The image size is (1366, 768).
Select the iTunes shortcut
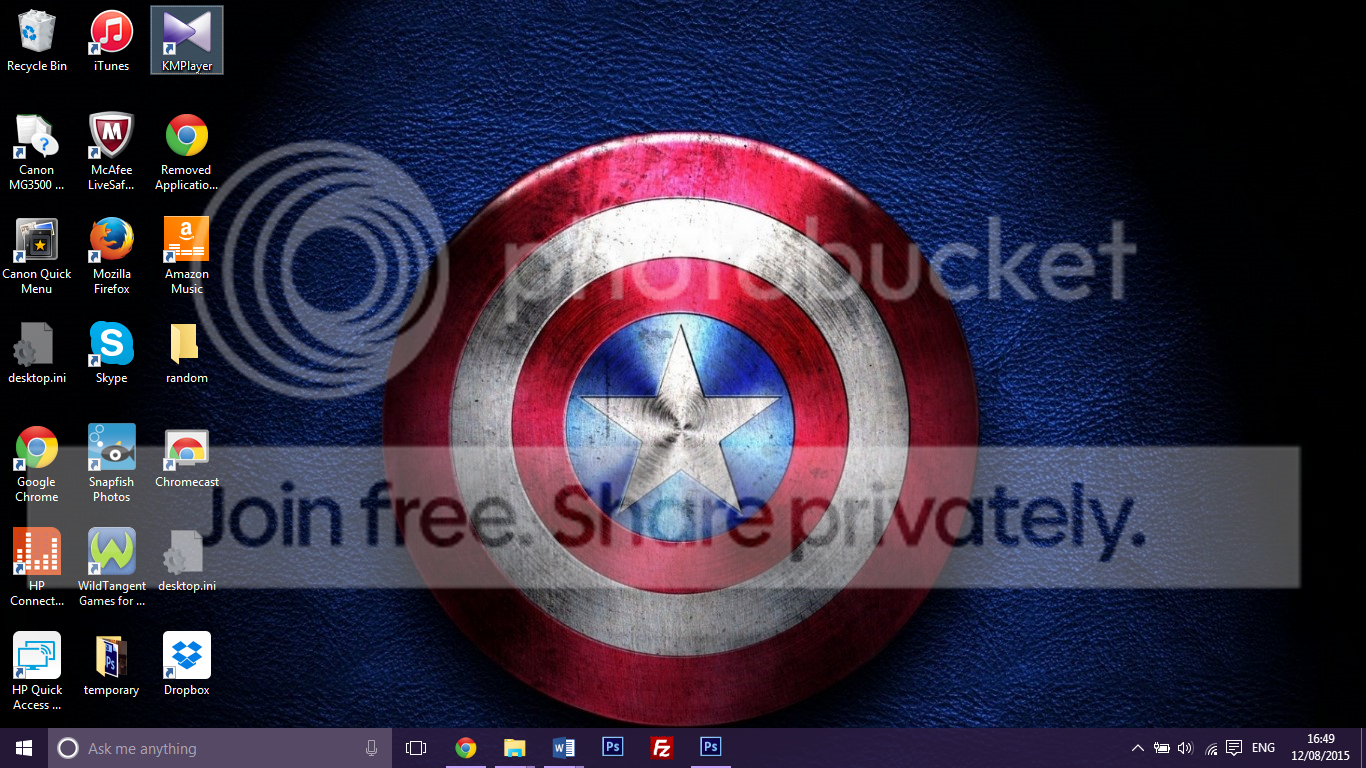[111, 41]
